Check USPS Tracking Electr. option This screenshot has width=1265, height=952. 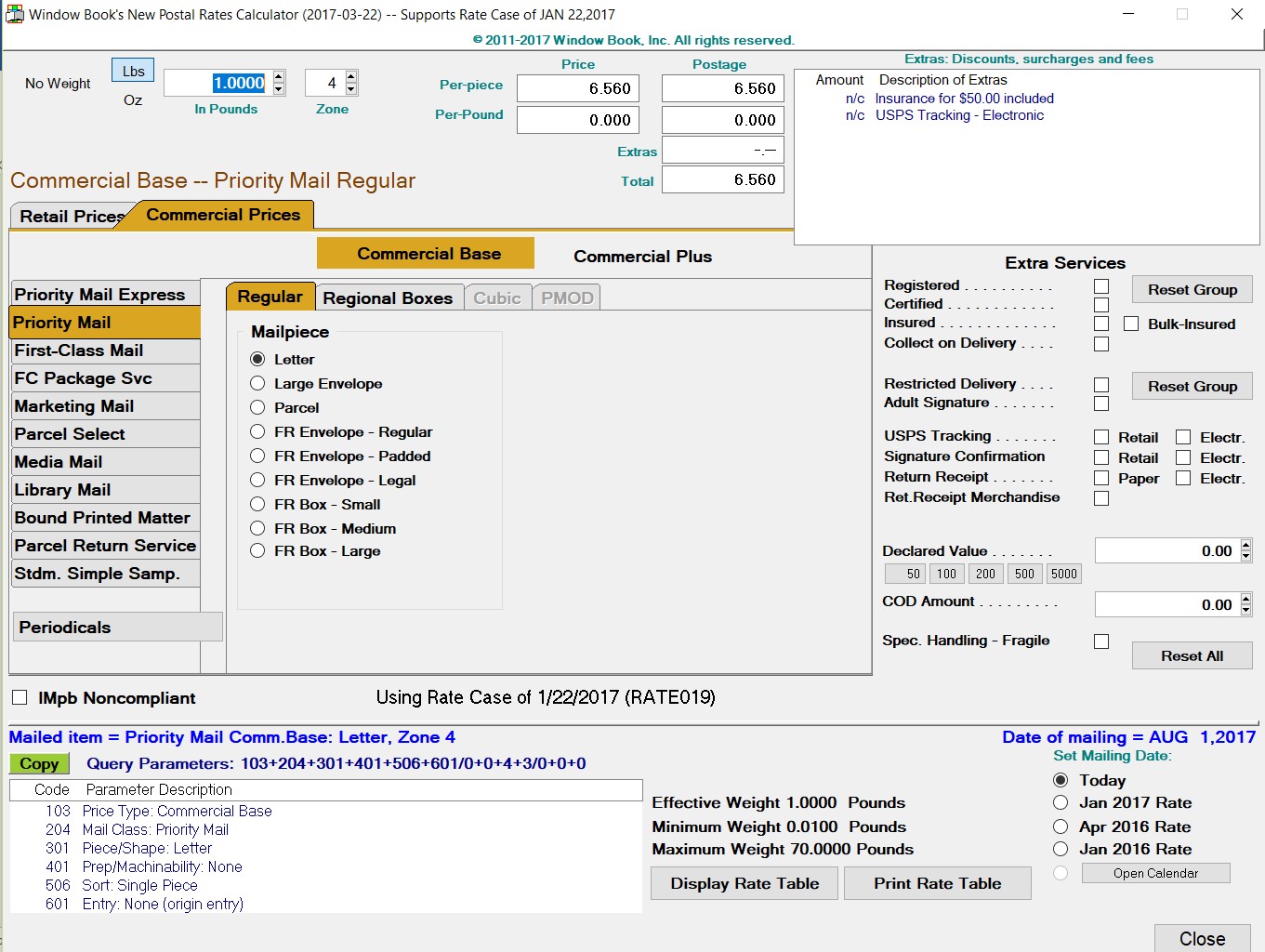[x=1183, y=437]
